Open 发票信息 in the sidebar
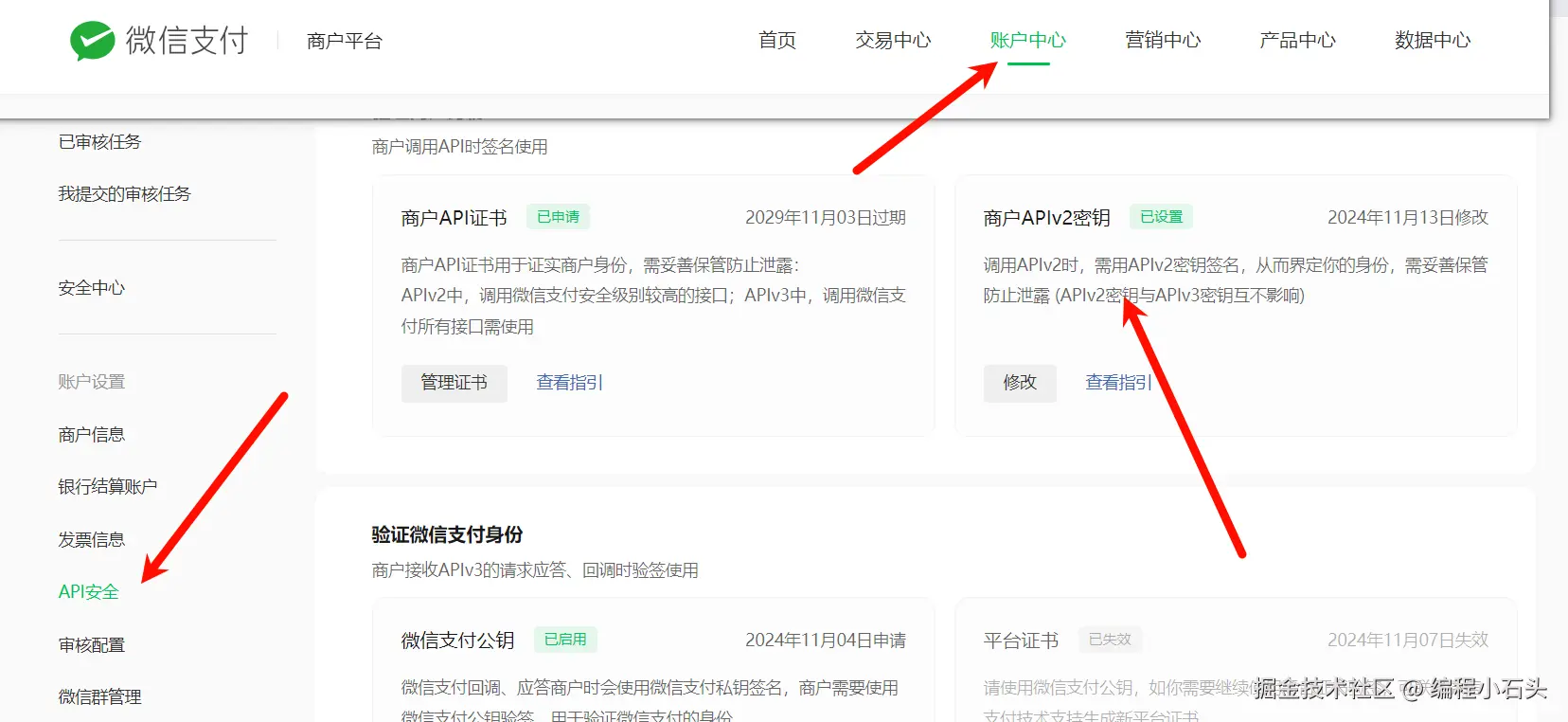The height and width of the screenshot is (722, 1568). point(91,540)
